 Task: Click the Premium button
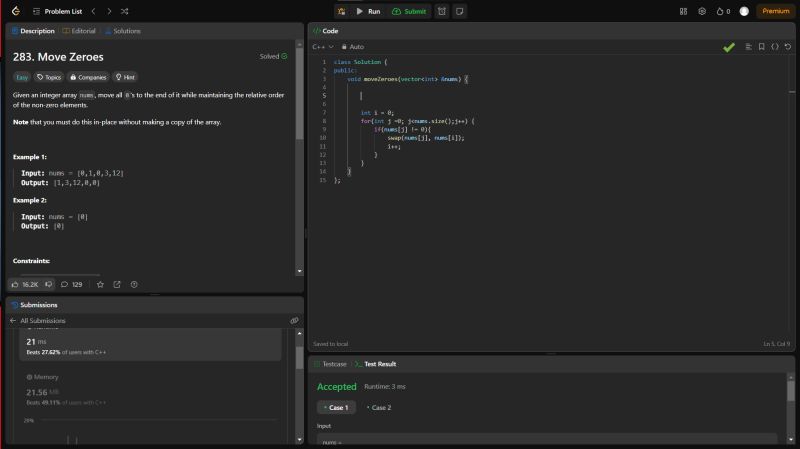(x=776, y=11)
